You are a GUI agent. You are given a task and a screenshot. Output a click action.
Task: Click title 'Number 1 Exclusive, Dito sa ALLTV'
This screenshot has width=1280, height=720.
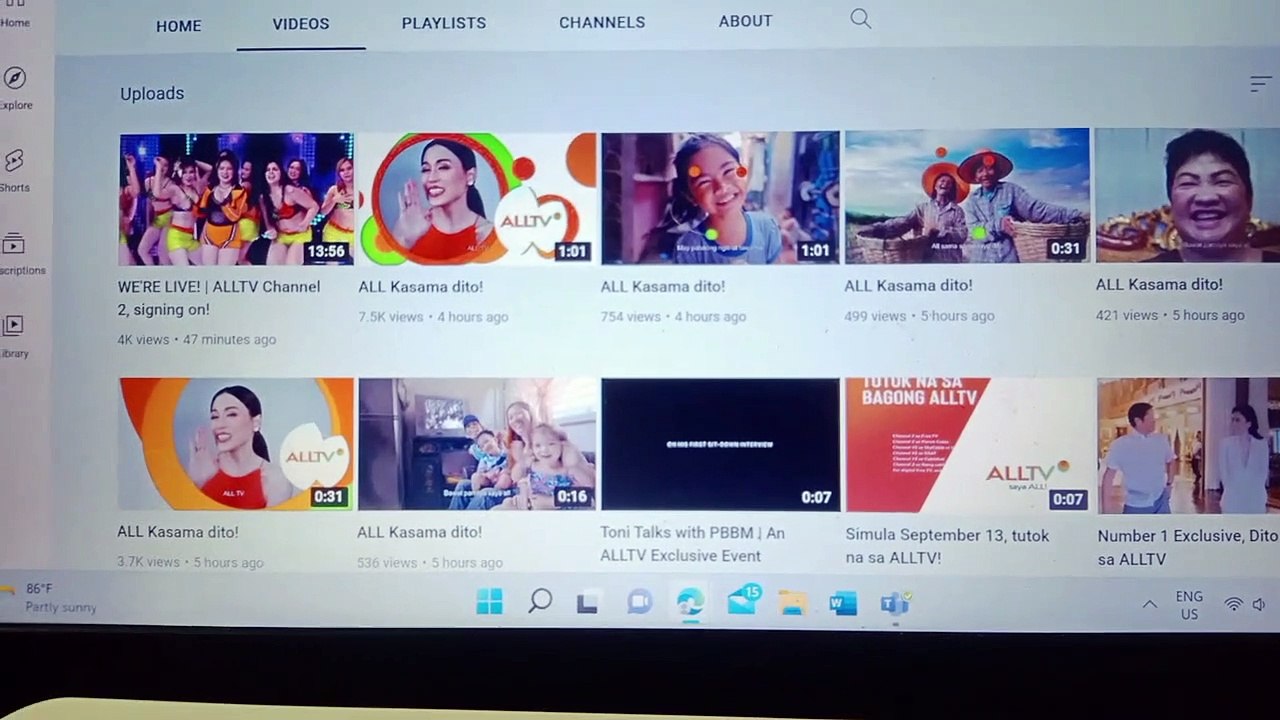coord(1188,548)
